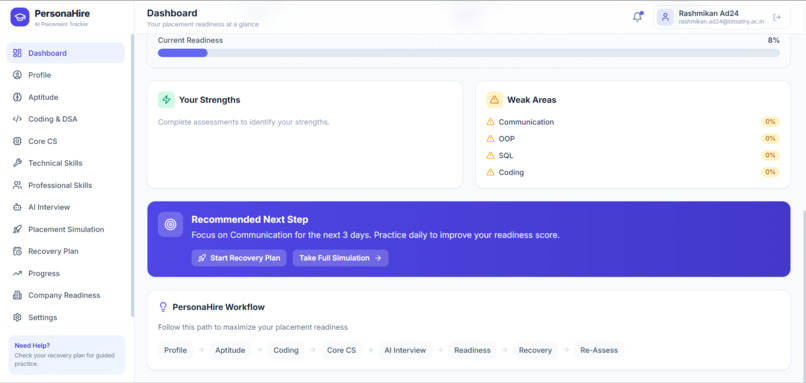Select Technical Skills in sidebar
Screen dimensions: 806x383
click(x=65, y=163)
